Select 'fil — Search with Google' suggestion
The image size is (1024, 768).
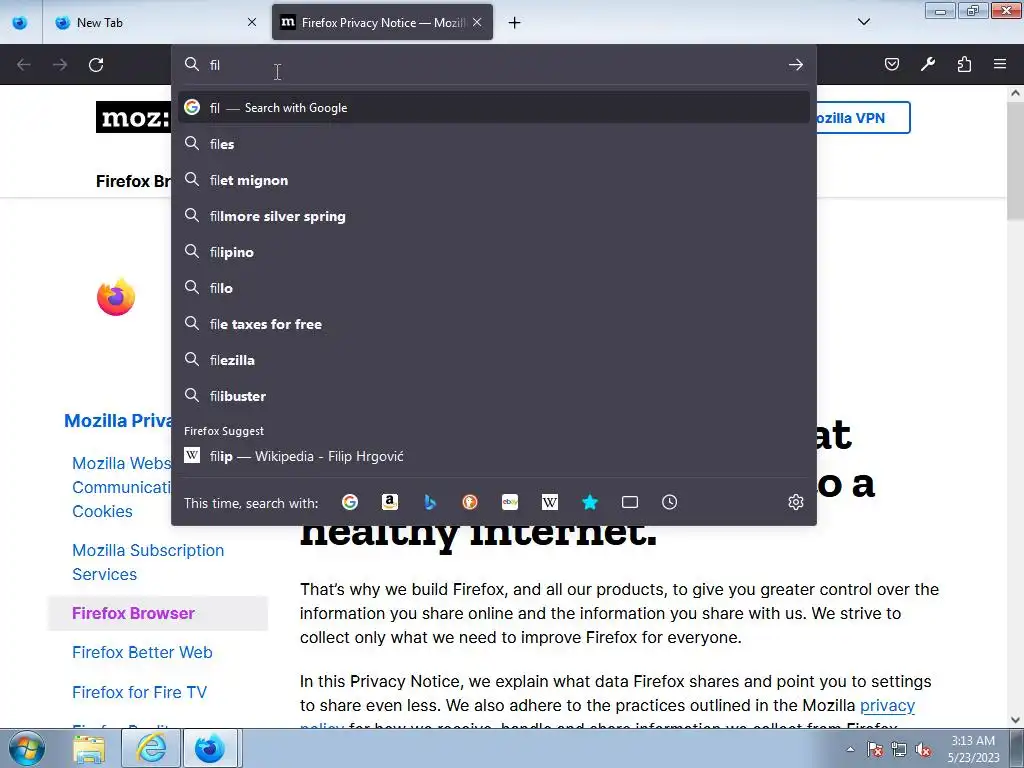494,108
